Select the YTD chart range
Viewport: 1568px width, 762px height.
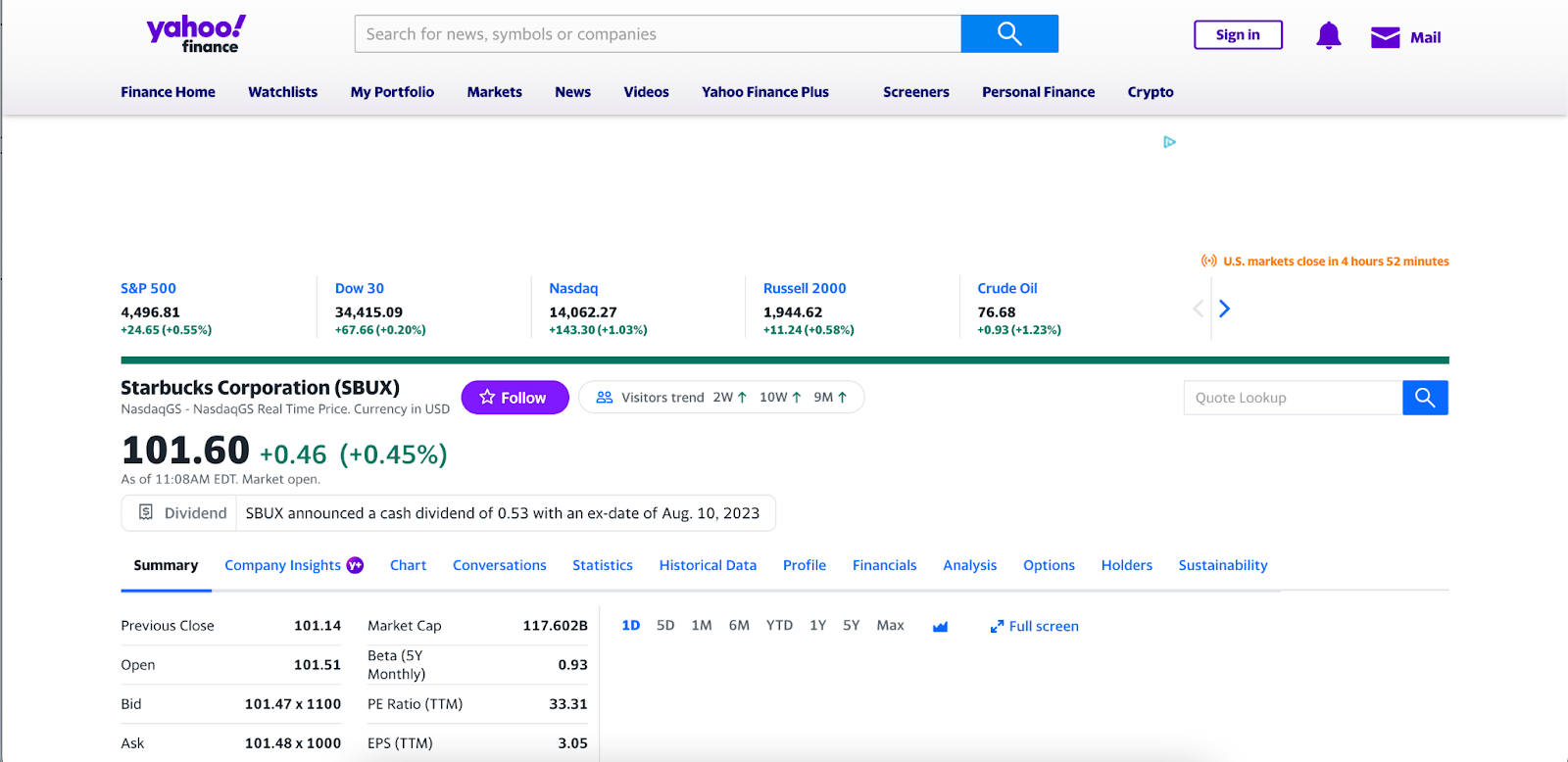point(779,625)
